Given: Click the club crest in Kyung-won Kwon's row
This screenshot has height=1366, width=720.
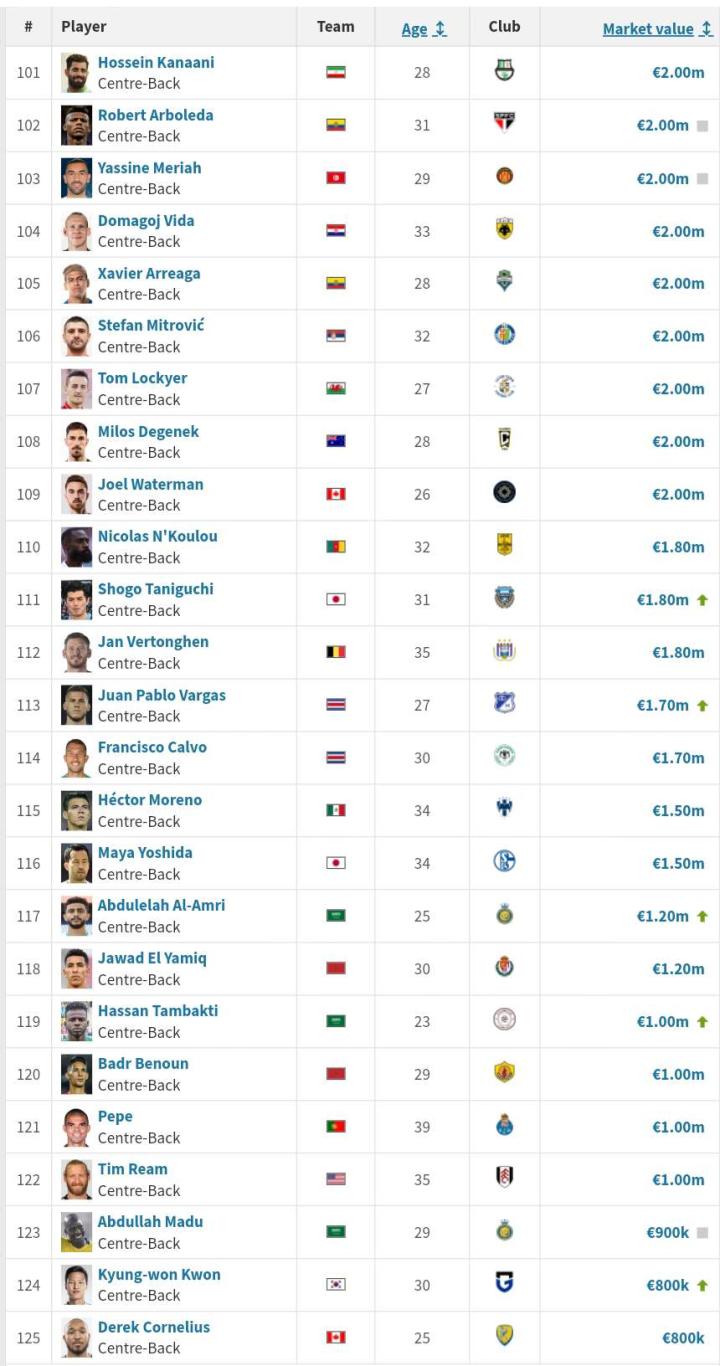Looking at the screenshot, I should [504, 1284].
